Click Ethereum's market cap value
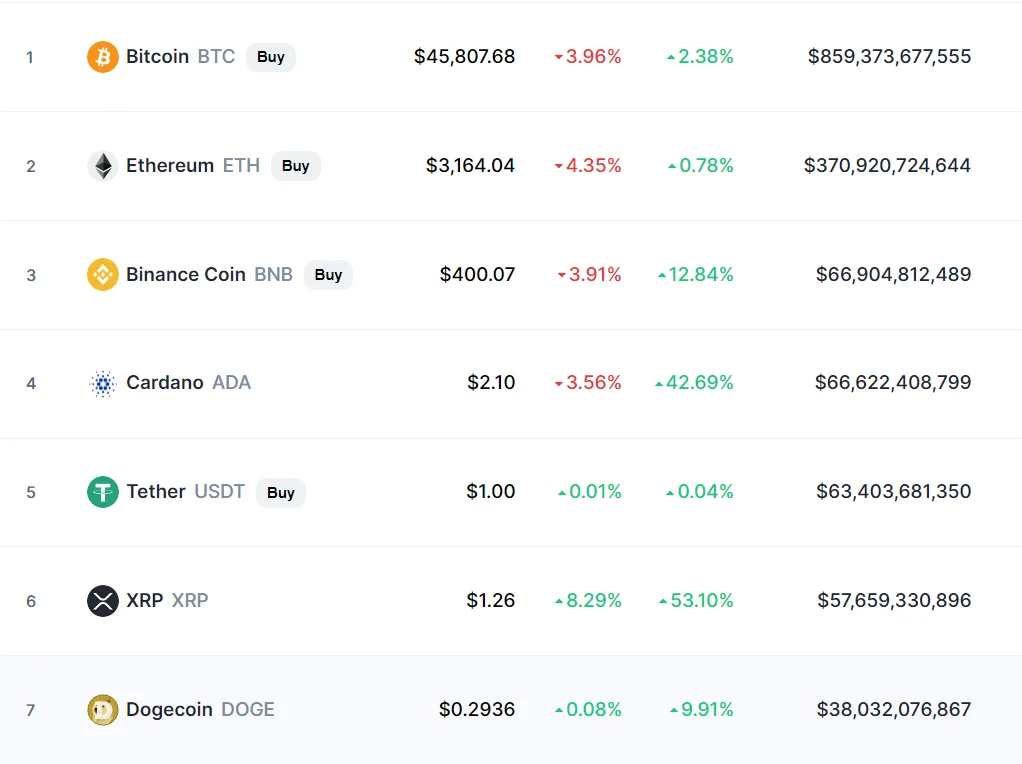Screen dimensions: 1022x764 tap(887, 166)
